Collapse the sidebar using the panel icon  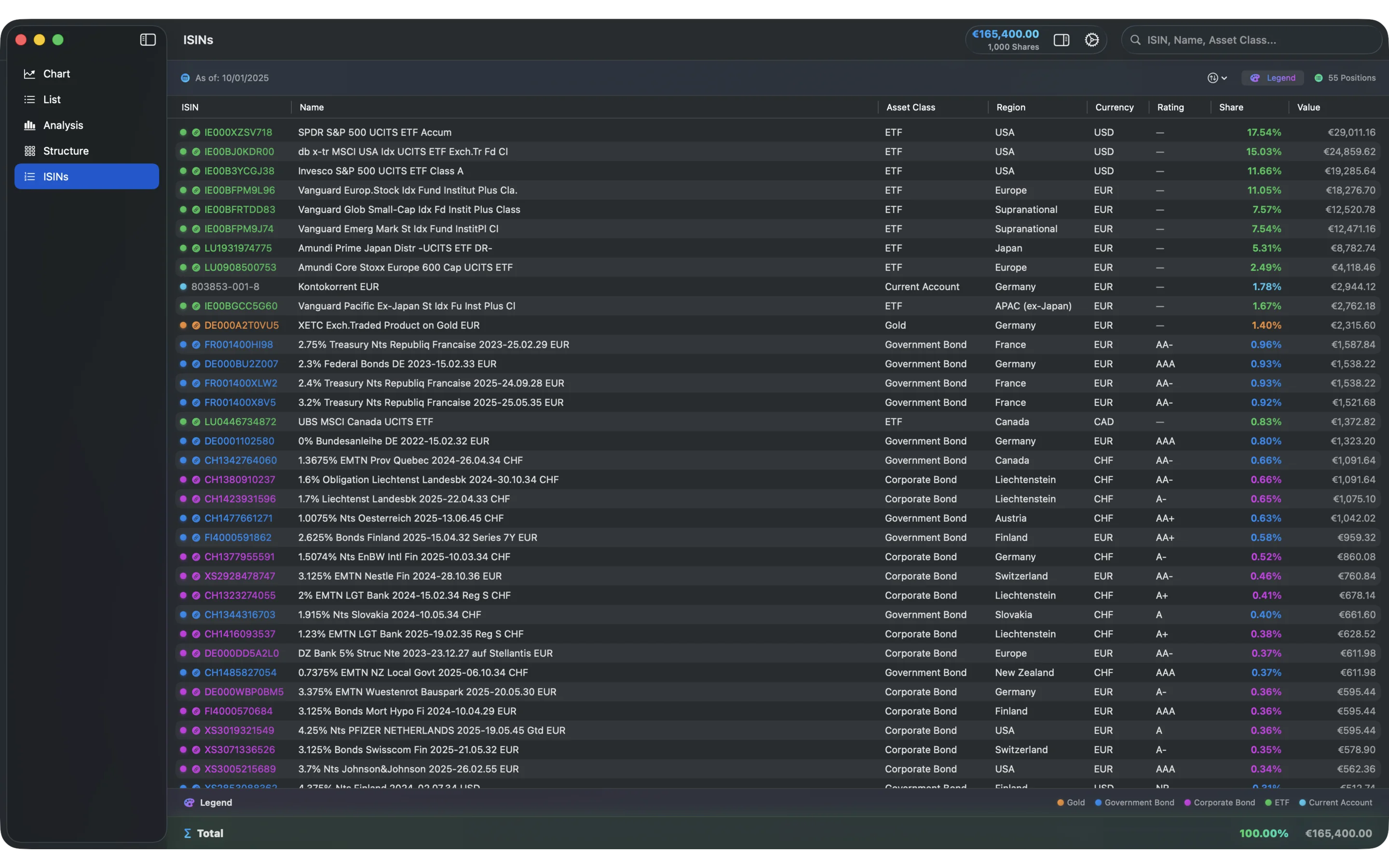148,40
